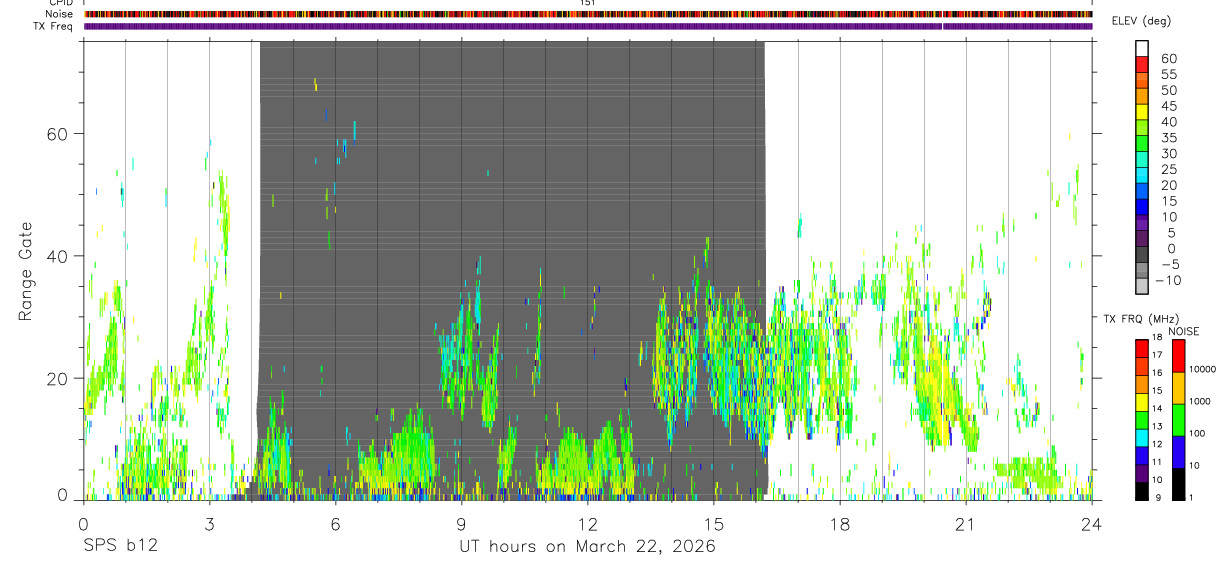Click the NOISE colorbar label '1000'
1228x567 pixels.
[x=1200, y=401]
